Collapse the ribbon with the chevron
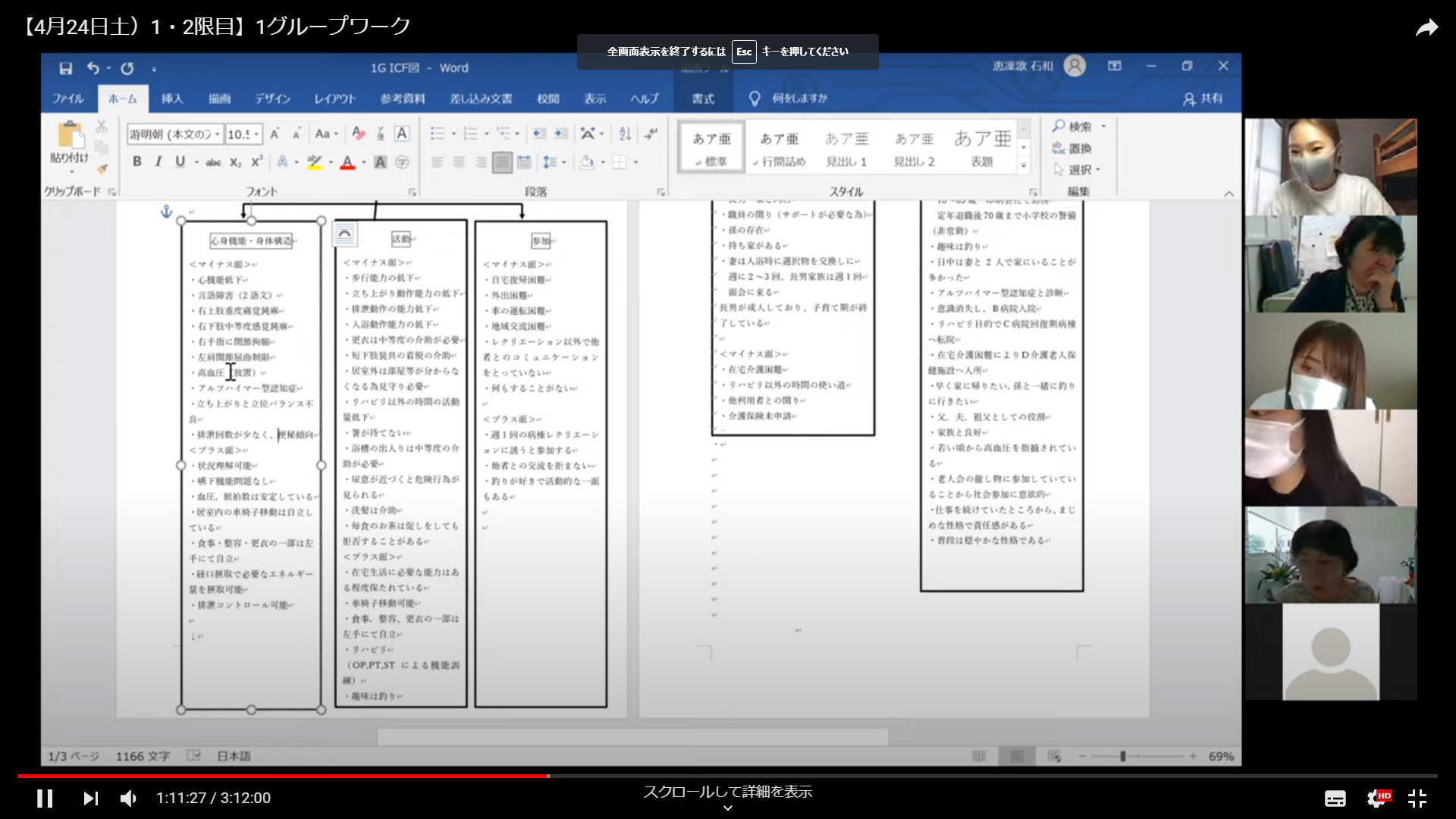This screenshot has width=1456, height=819. 1229,193
